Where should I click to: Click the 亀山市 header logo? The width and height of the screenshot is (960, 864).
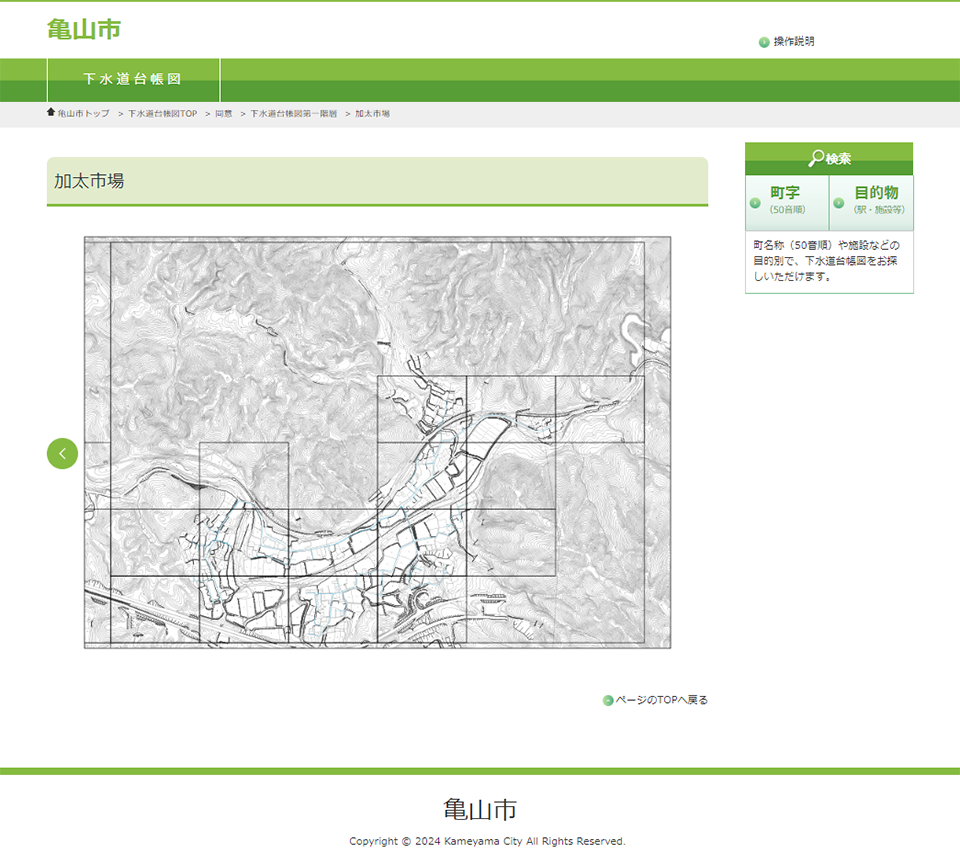tap(84, 30)
